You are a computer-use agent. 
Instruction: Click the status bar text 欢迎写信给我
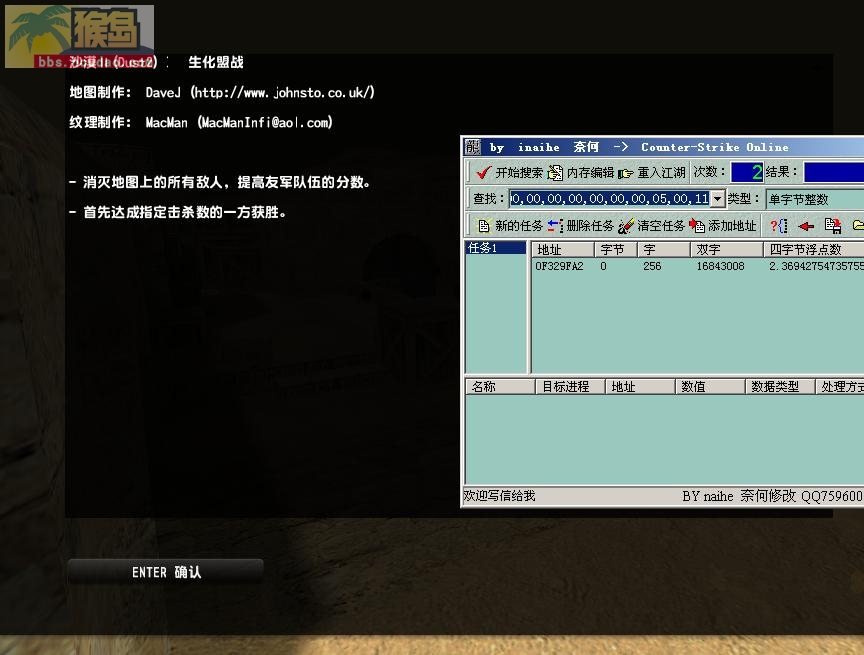pyautogui.click(x=499, y=496)
